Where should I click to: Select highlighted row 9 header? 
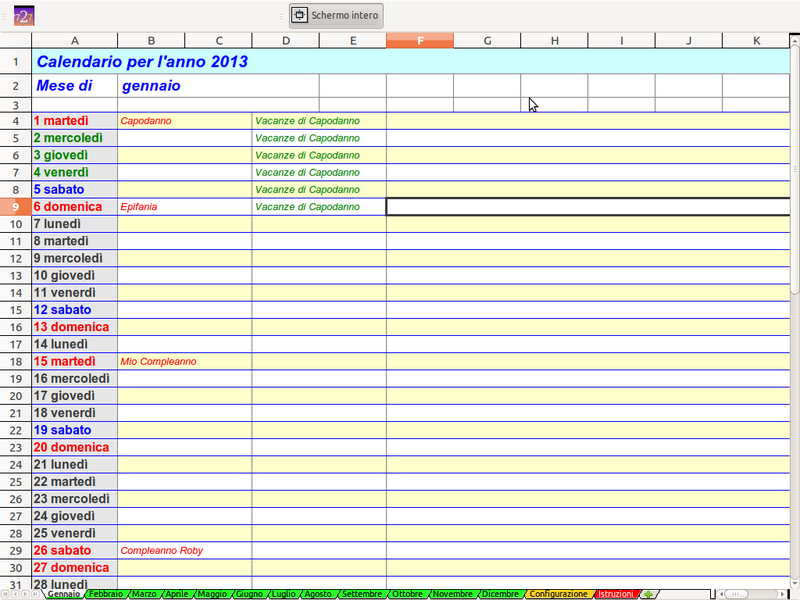pos(16,207)
